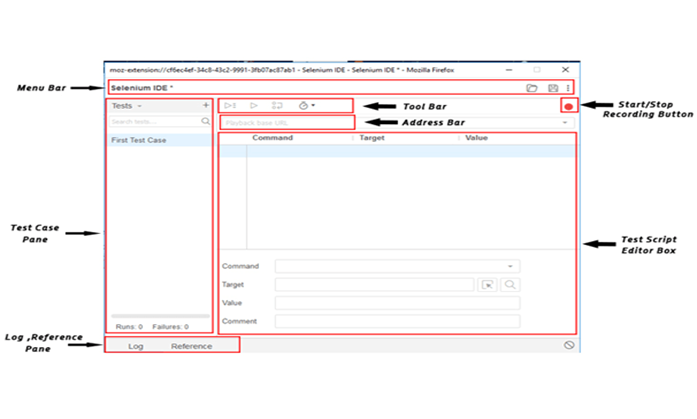Expand the Playback base URL dropdown arrow
Viewport: 697px width, 419px height.
(x=566, y=123)
